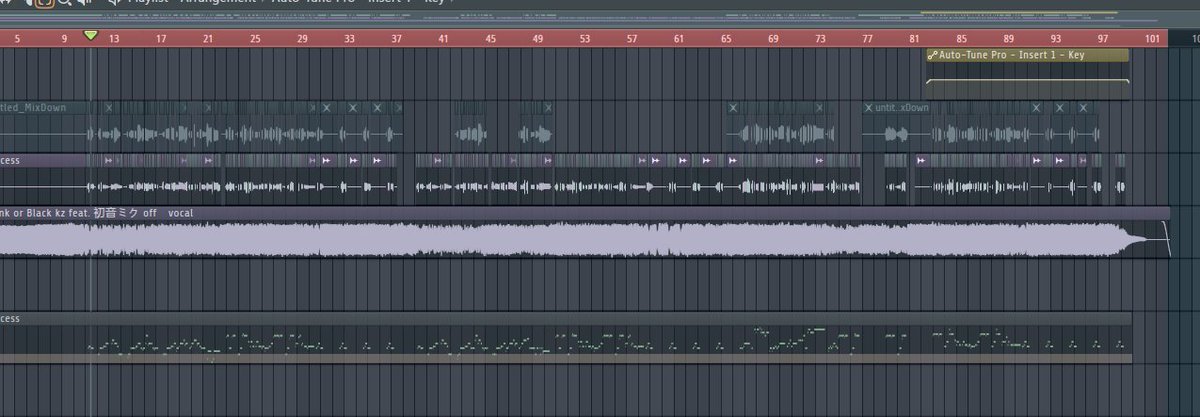Click the Auto-Tune Pro automation envelope line
Screen dimensions: 1200x417
pos(1028,81)
